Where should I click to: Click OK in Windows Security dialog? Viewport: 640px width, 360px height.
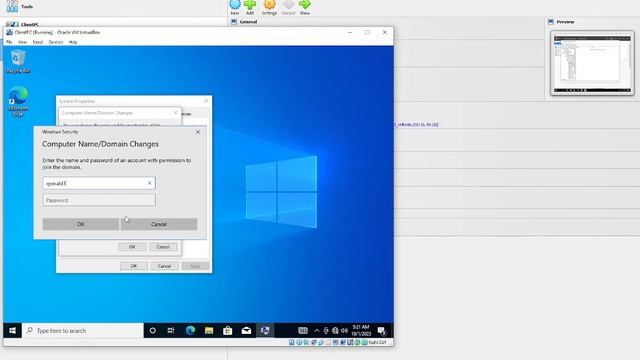click(x=81, y=224)
